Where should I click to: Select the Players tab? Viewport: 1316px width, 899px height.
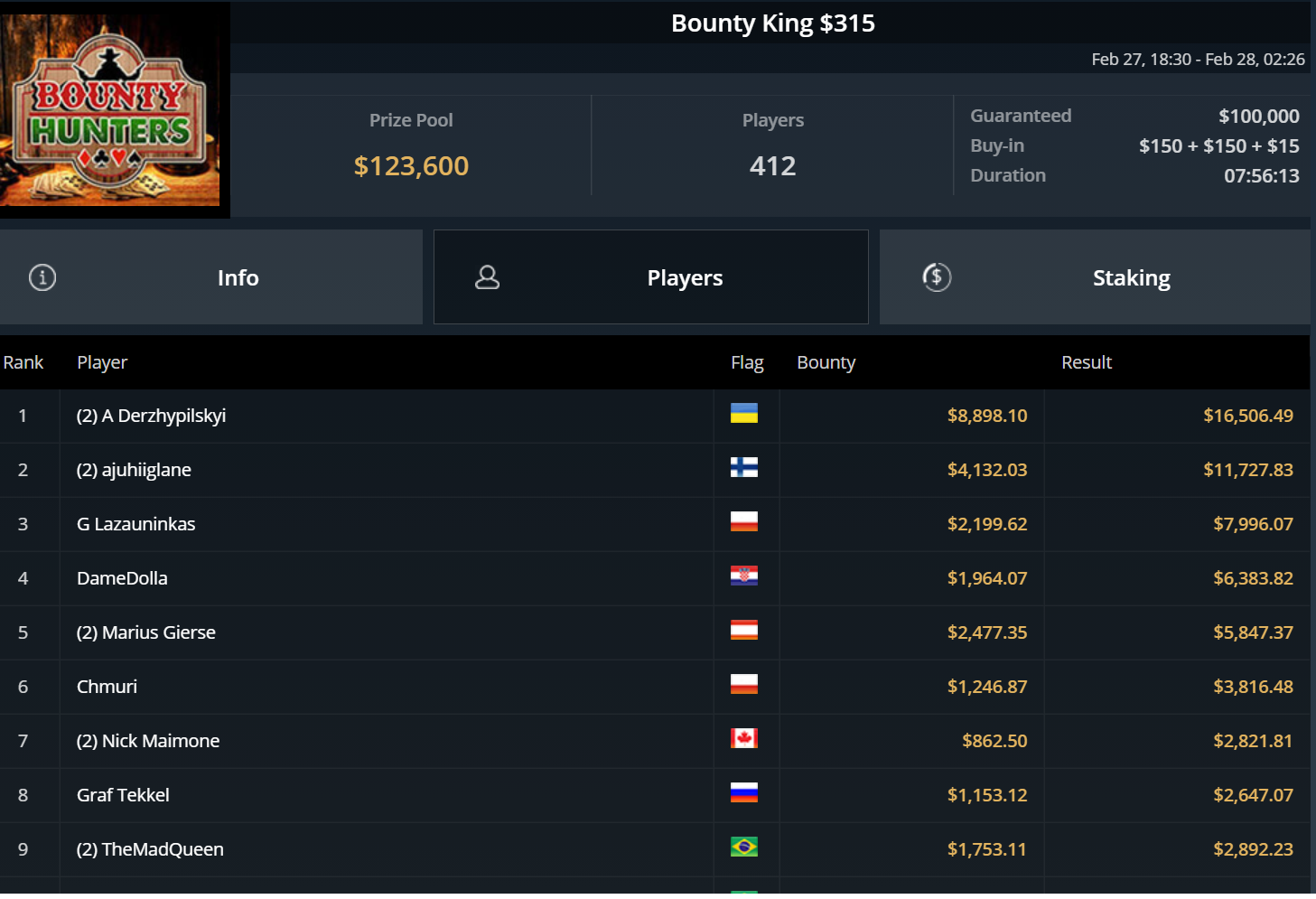(x=685, y=278)
